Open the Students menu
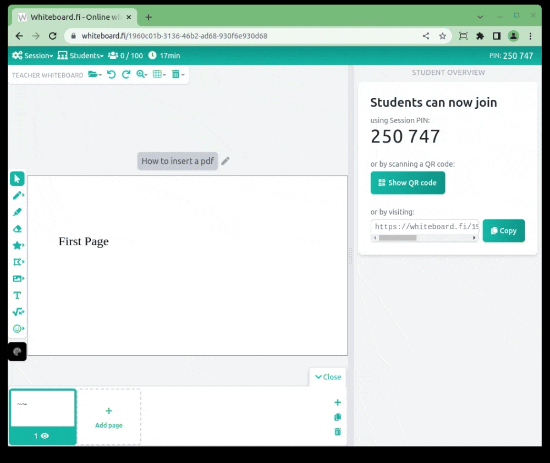The width and height of the screenshot is (550, 463). click(80, 55)
